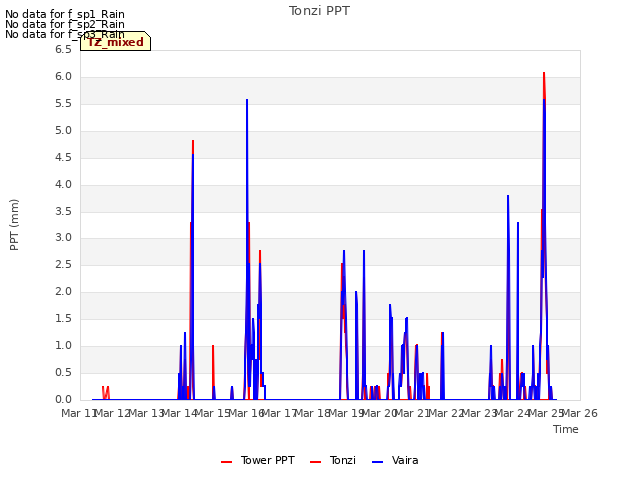
Task: Click the 3.0 y-axis tick label
Action: click(63, 238)
